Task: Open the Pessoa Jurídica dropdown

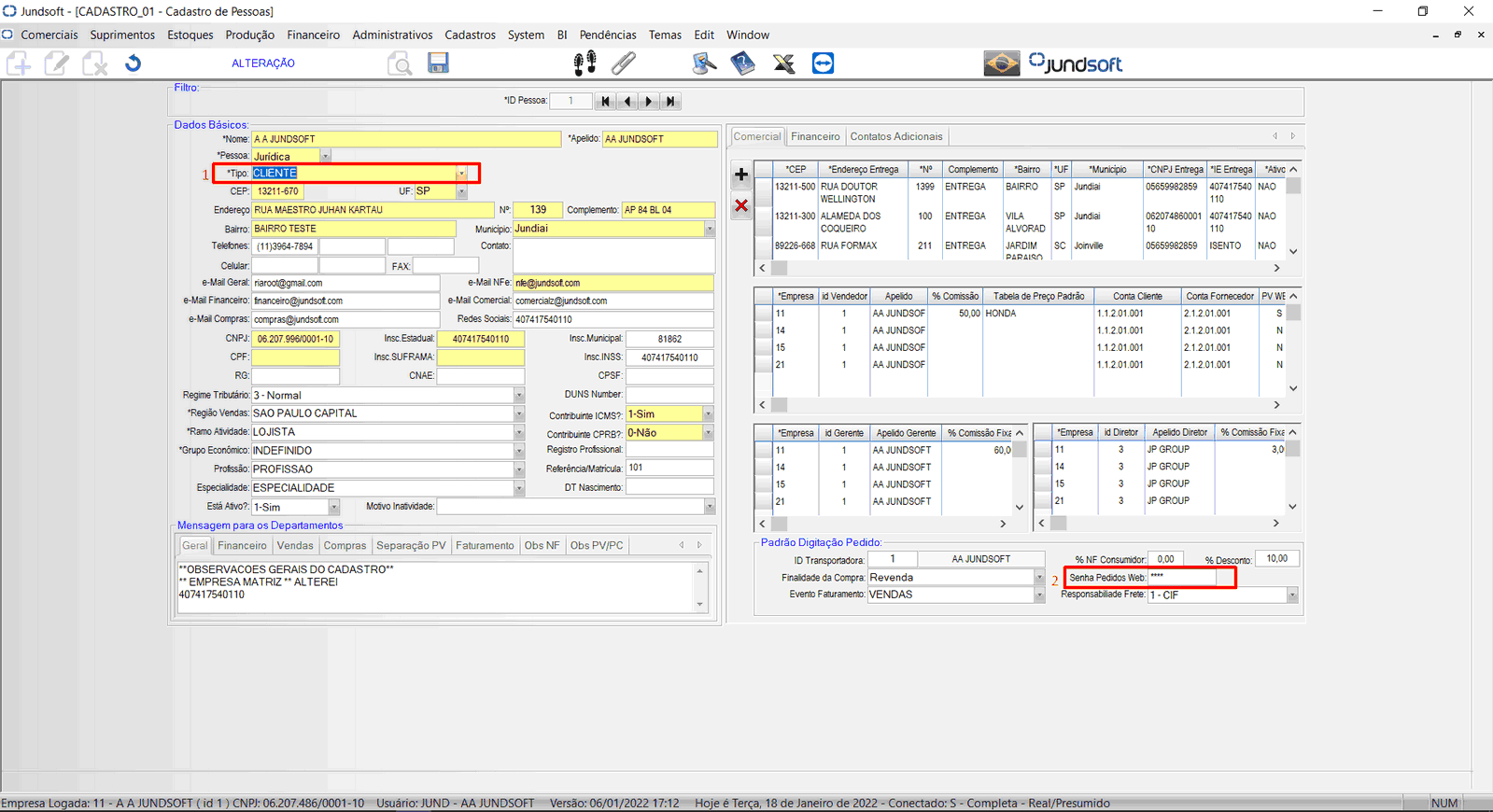Action: [x=325, y=156]
